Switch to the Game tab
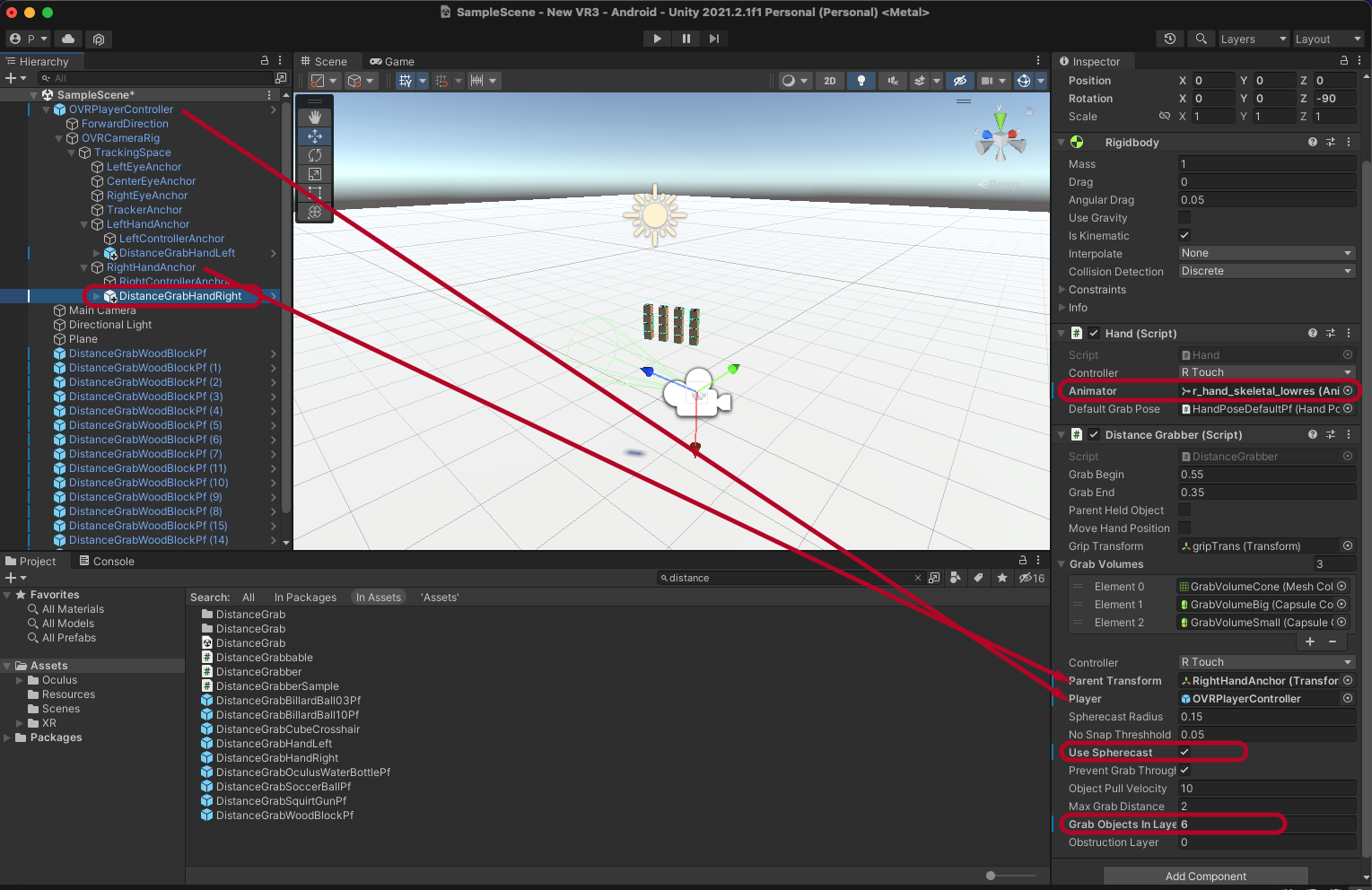 (x=392, y=62)
